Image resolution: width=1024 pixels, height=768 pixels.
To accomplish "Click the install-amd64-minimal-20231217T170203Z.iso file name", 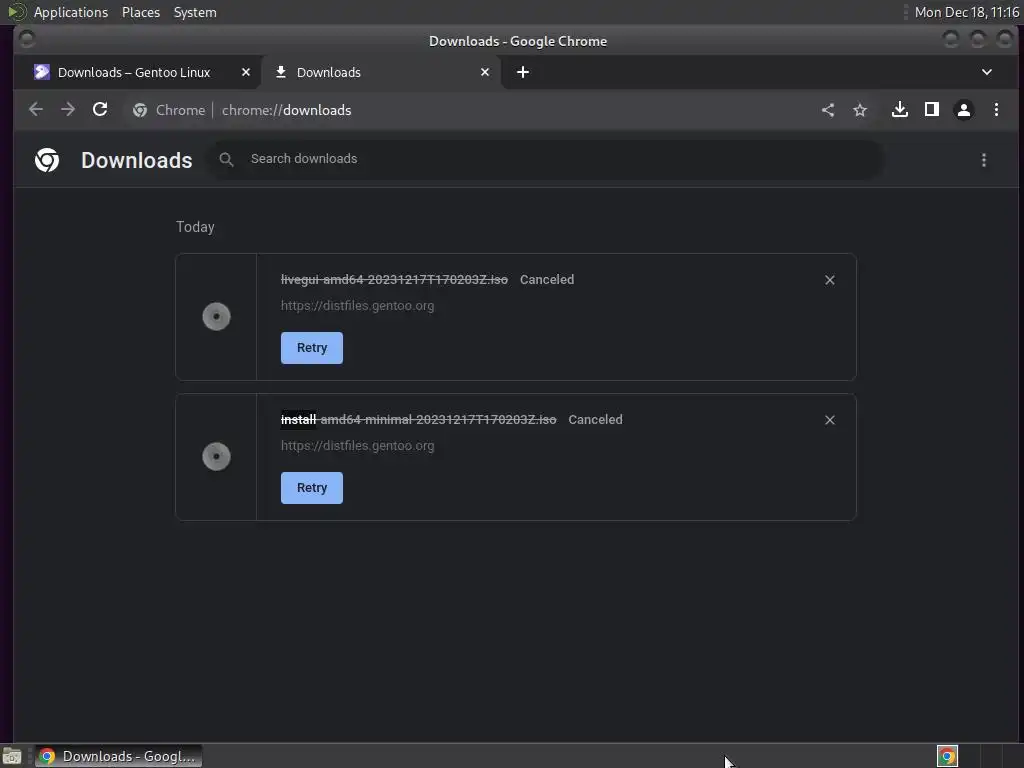I will click(419, 419).
